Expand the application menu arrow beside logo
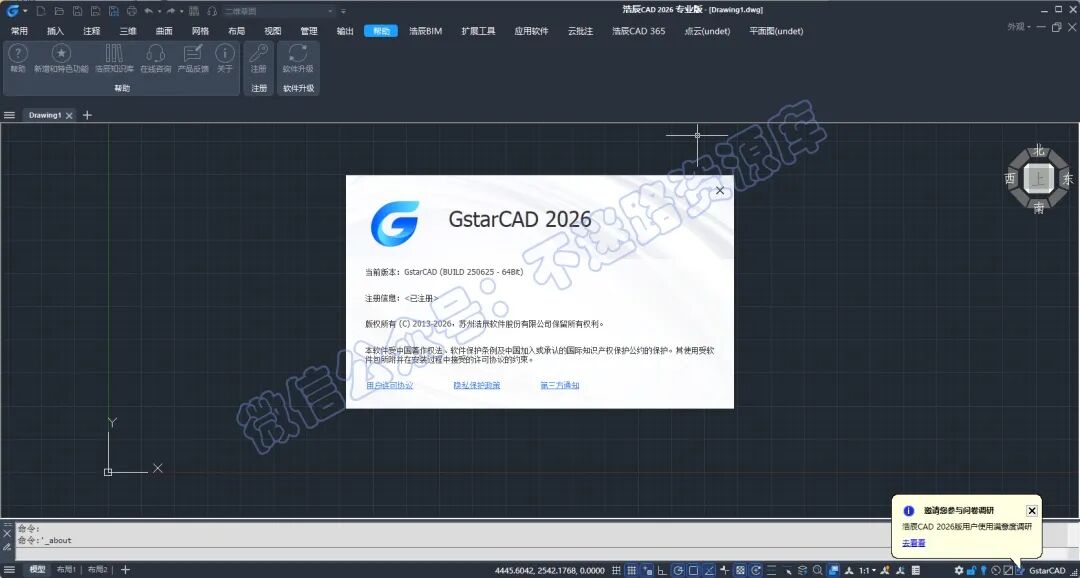This screenshot has height=578, width=1080. pyautogui.click(x=25, y=11)
